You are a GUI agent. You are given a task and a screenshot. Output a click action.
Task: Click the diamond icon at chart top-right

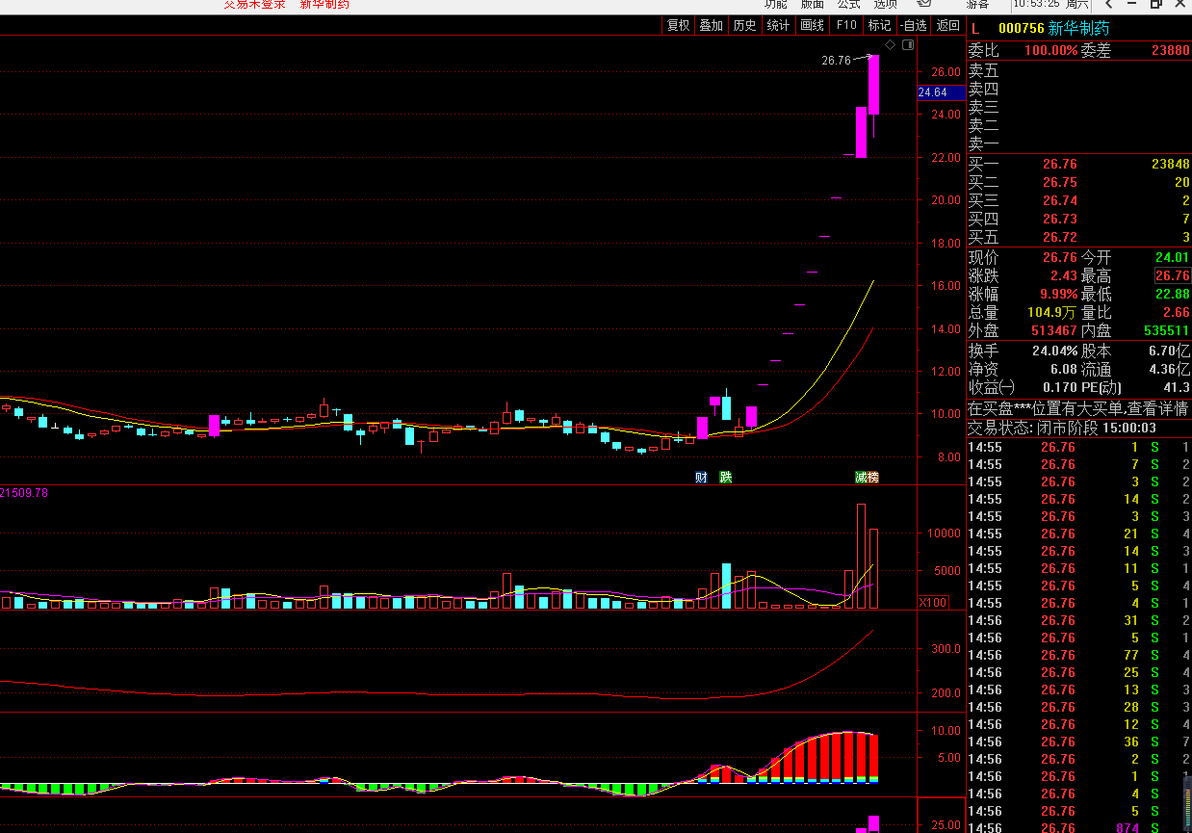(890, 45)
